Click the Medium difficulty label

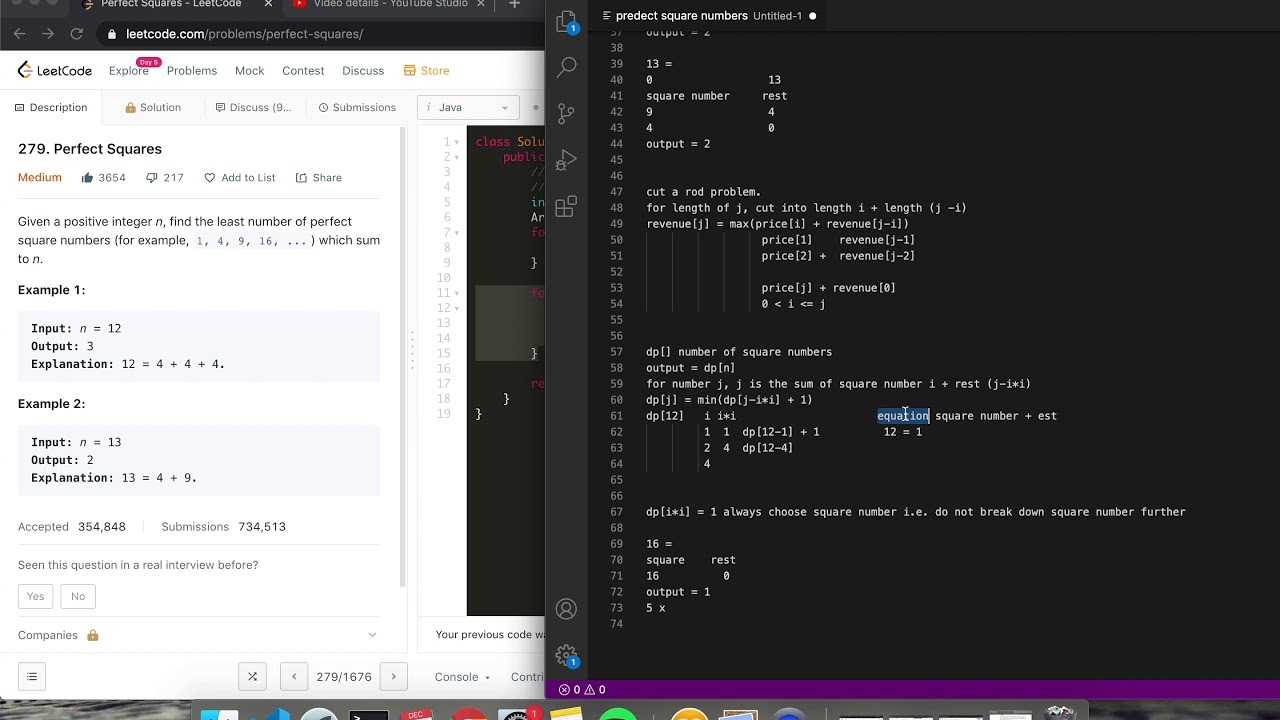[40, 178]
